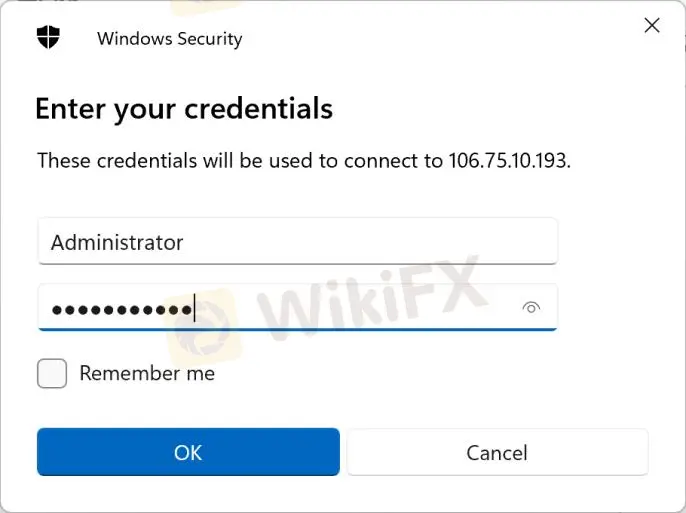
Task: Click the empty area right of Administrator text
Action: click(x=368, y=242)
